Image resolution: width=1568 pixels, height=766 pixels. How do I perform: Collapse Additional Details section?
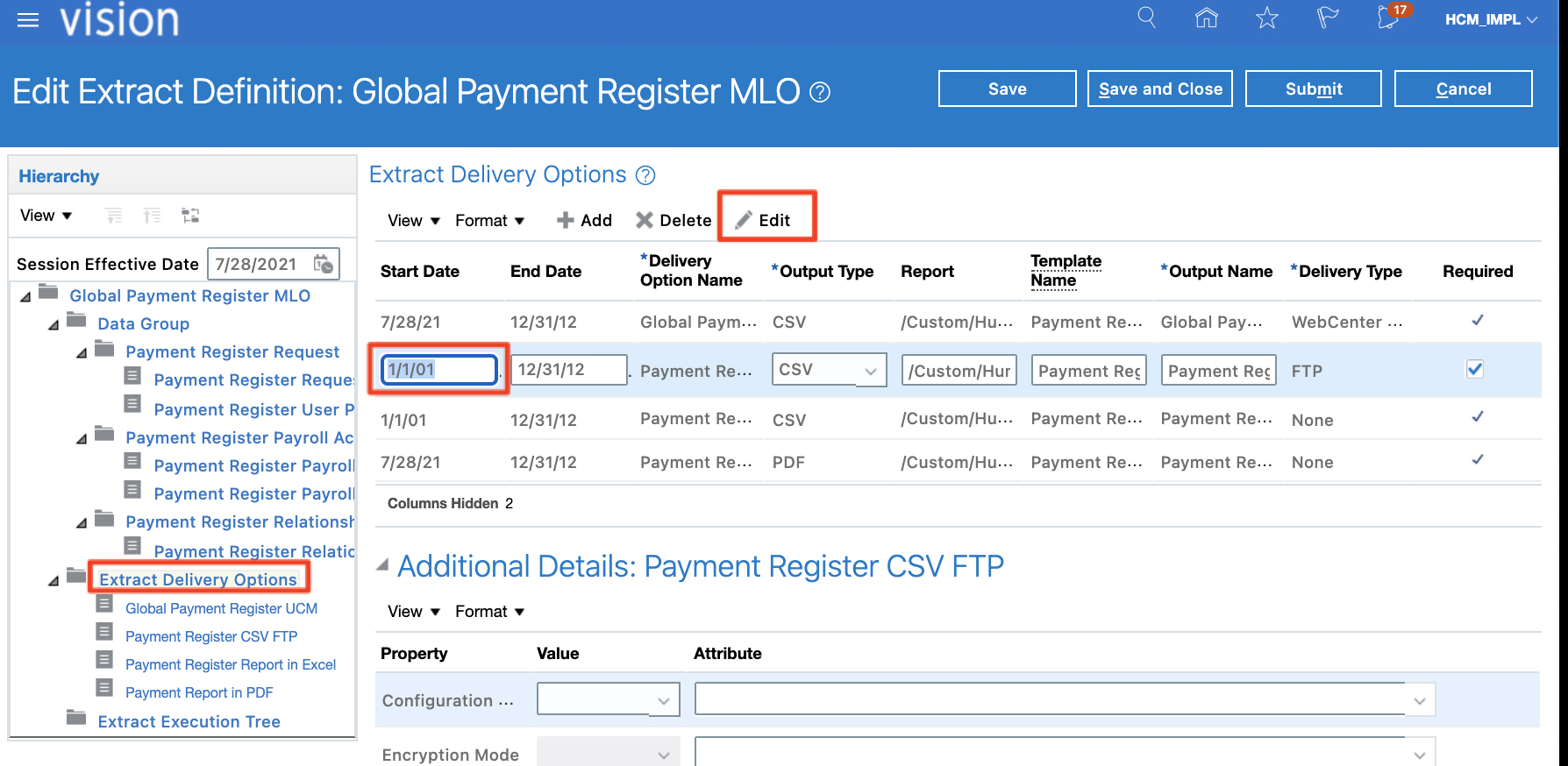click(x=382, y=565)
